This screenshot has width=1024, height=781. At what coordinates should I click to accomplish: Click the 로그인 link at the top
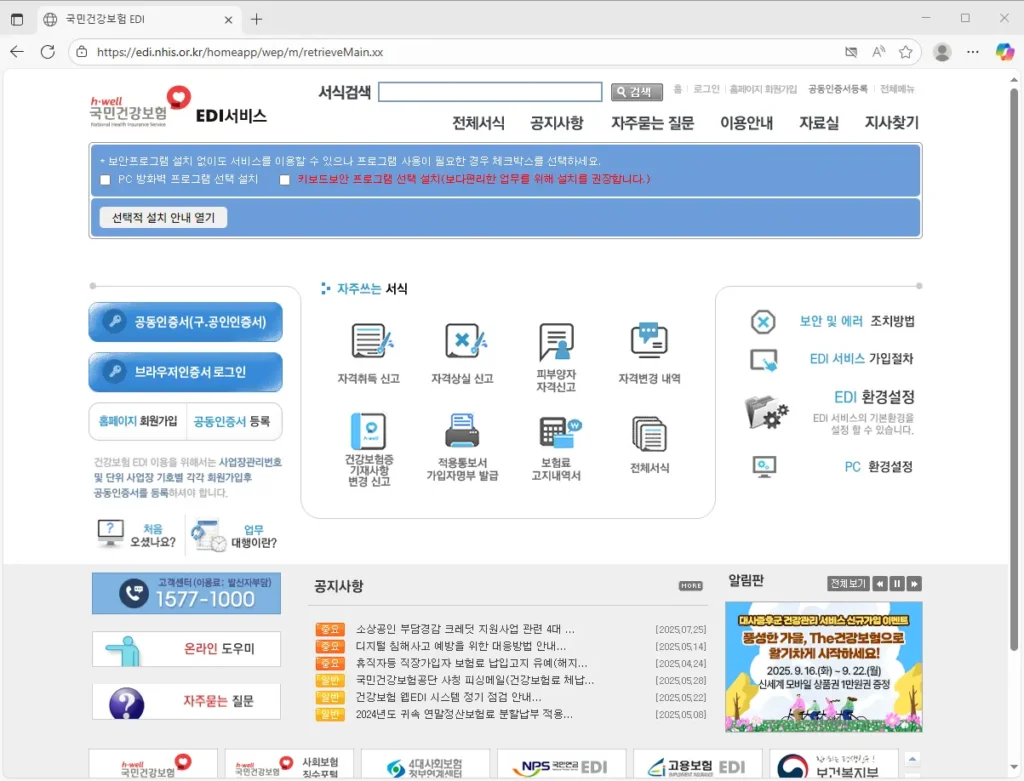click(706, 88)
